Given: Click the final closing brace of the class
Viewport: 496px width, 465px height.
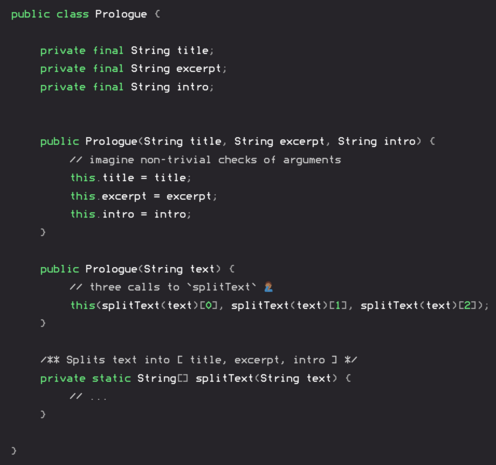Looking at the screenshot, I should pyautogui.click(x=14, y=451).
